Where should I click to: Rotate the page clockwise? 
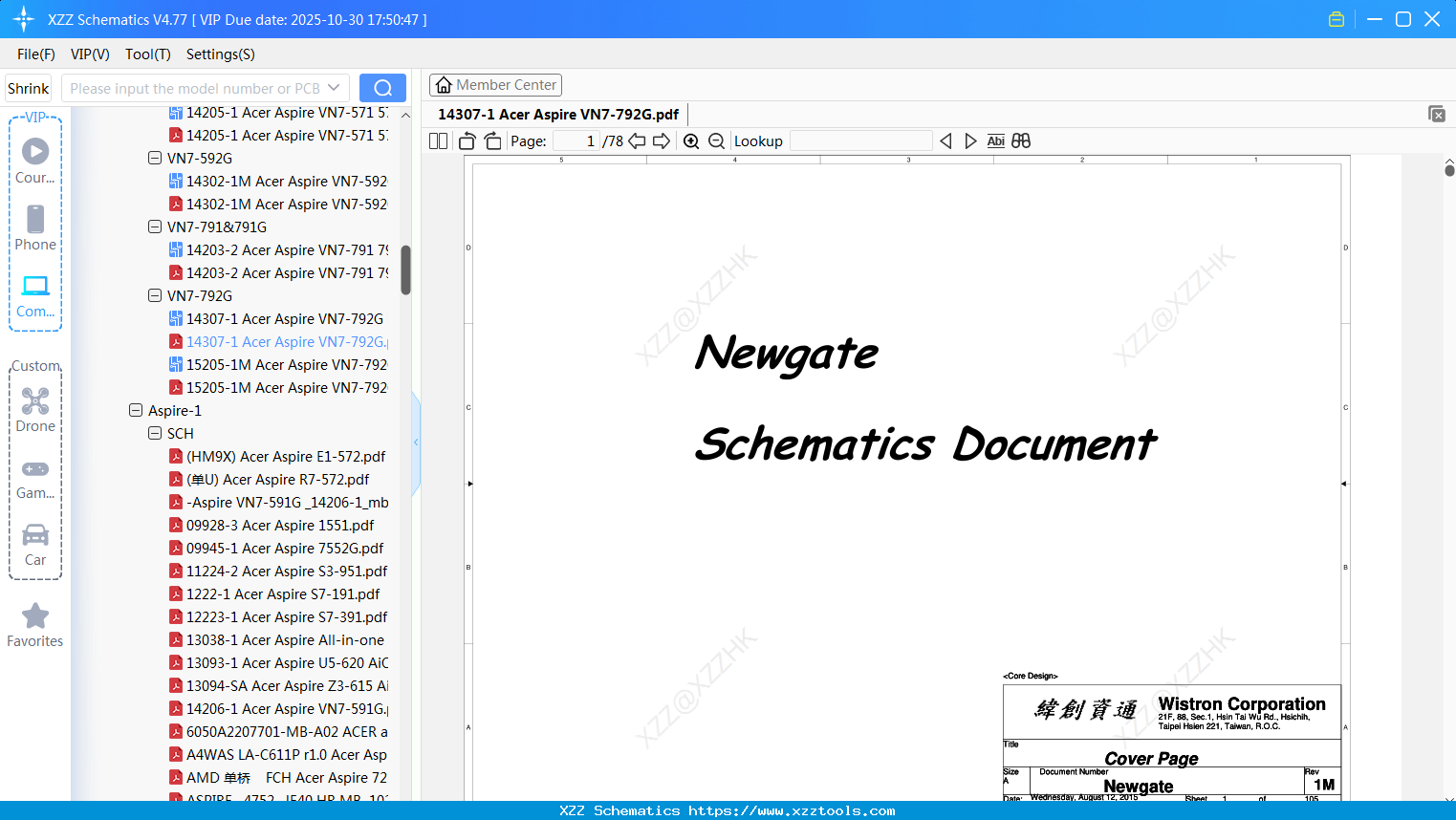point(493,141)
